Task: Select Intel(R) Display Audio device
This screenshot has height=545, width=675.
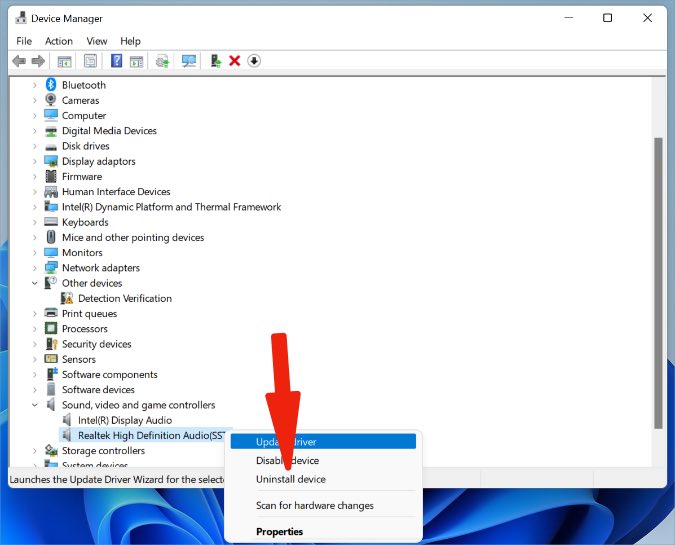Action: pyautogui.click(x=125, y=420)
